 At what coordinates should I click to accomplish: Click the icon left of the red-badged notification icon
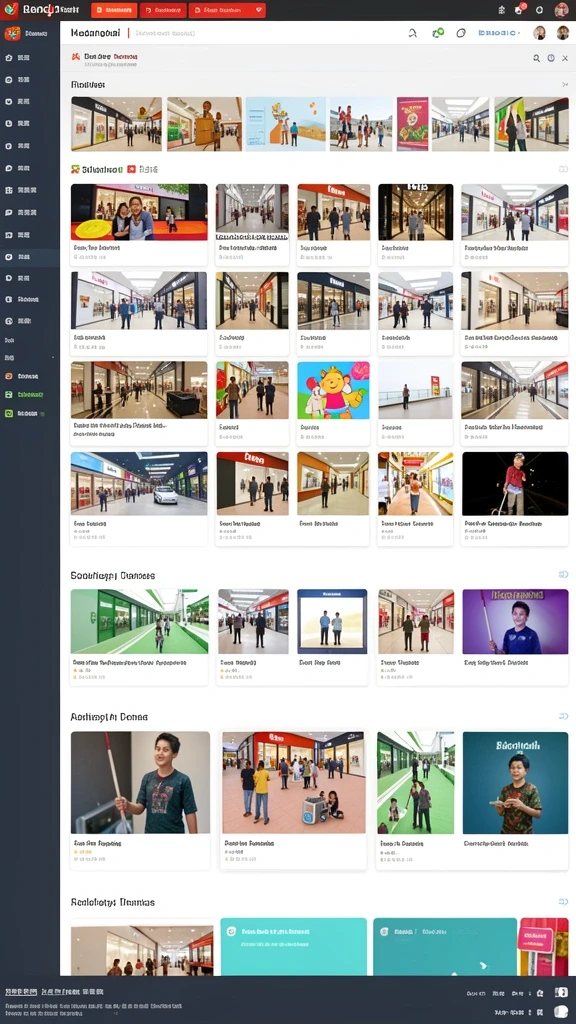(502, 10)
